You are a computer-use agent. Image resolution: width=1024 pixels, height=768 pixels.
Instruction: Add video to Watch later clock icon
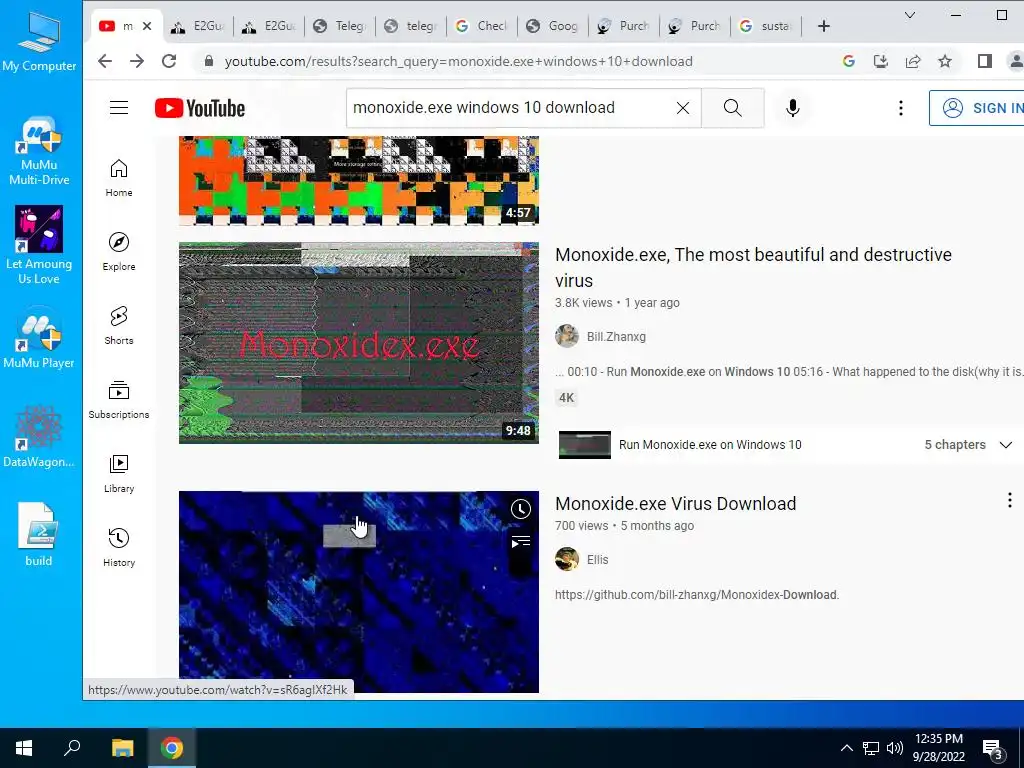coord(520,509)
